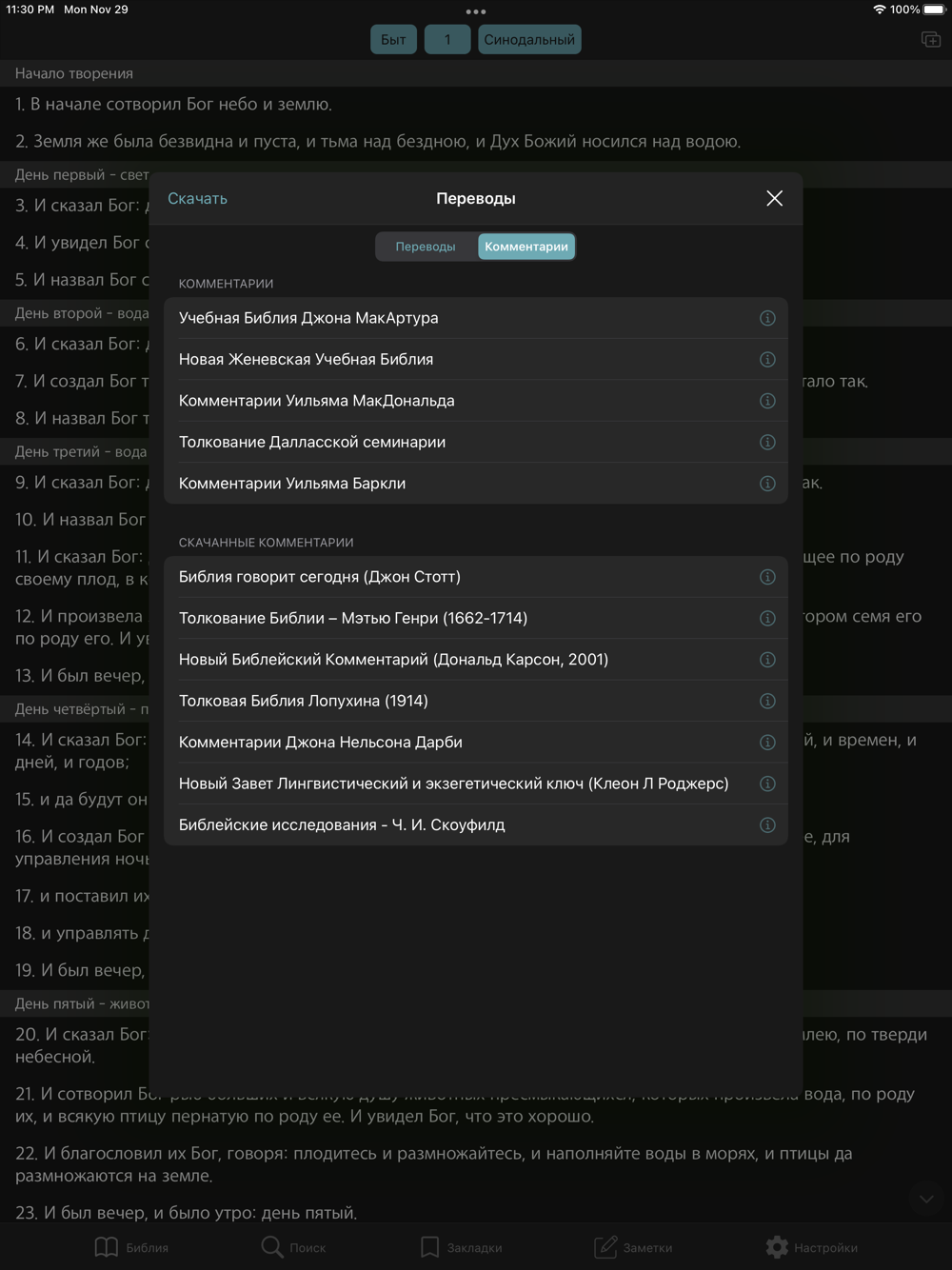Open the Библия tab in bottom bar
The image size is (952, 1270).
click(131, 1247)
